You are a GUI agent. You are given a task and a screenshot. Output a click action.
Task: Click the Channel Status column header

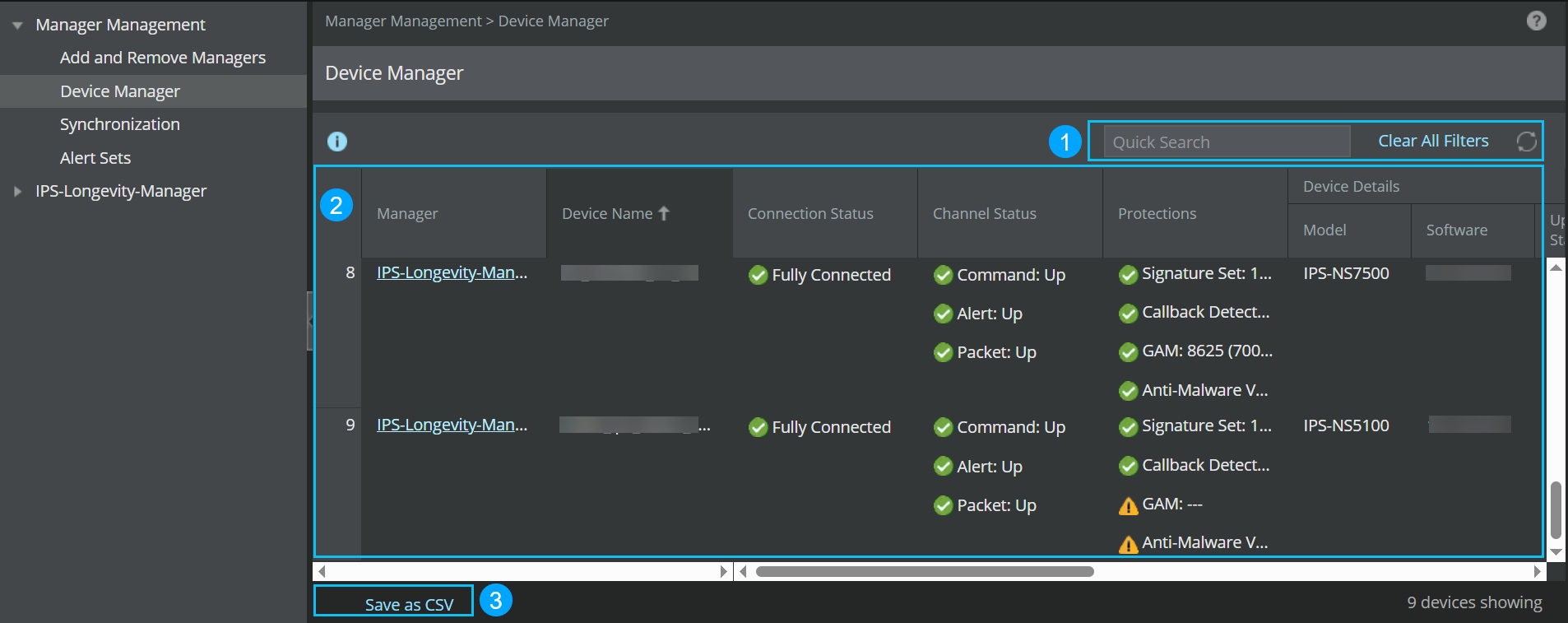click(x=1010, y=213)
